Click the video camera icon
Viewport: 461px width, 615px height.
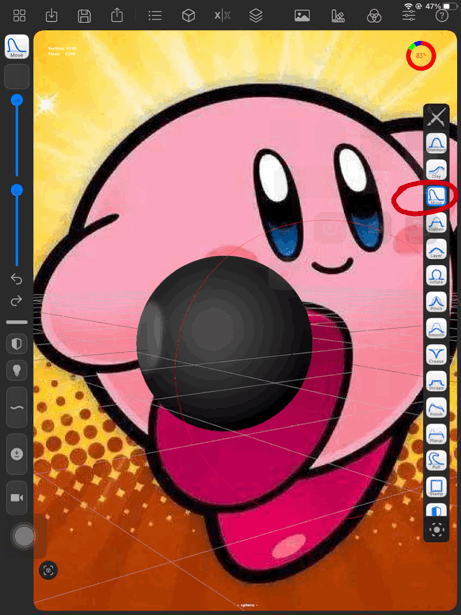16,497
